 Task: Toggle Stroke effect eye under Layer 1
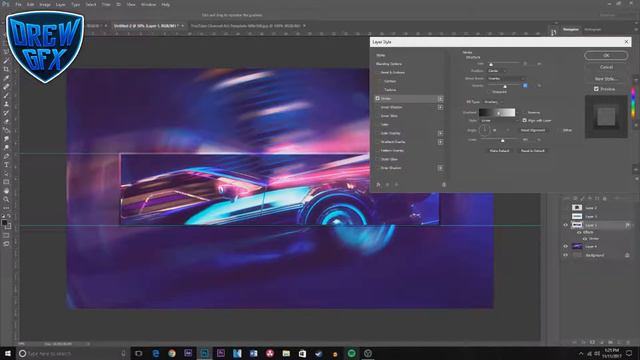(584, 238)
